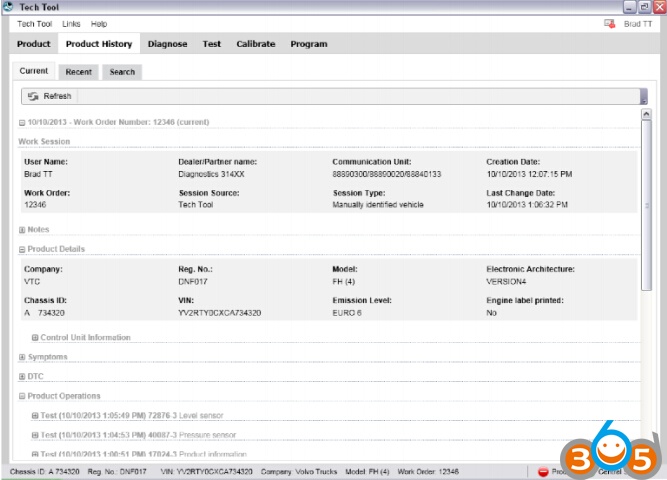Click Company Volvo Trucks in status bar
This screenshot has width=667, height=480.
tap(299, 471)
